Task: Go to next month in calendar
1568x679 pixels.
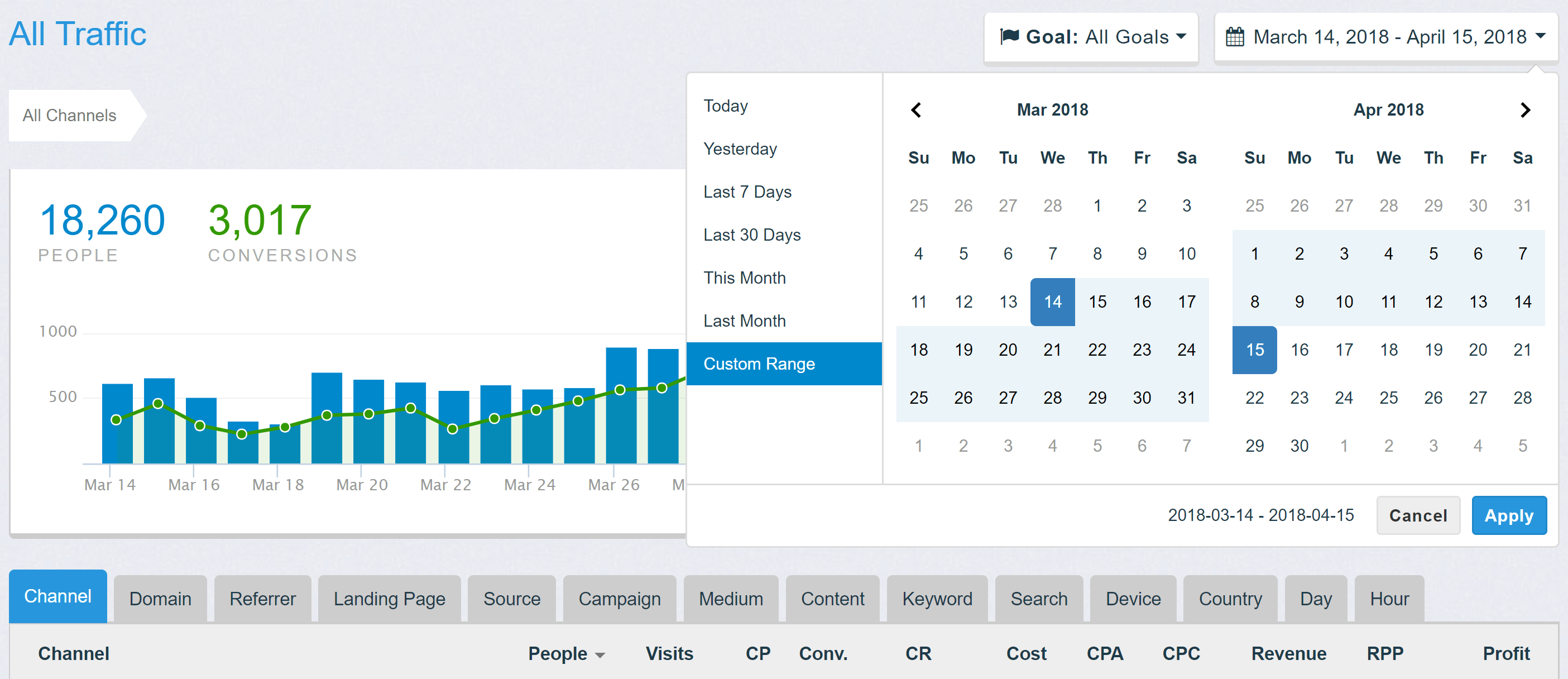Action: [x=1525, y=110]
